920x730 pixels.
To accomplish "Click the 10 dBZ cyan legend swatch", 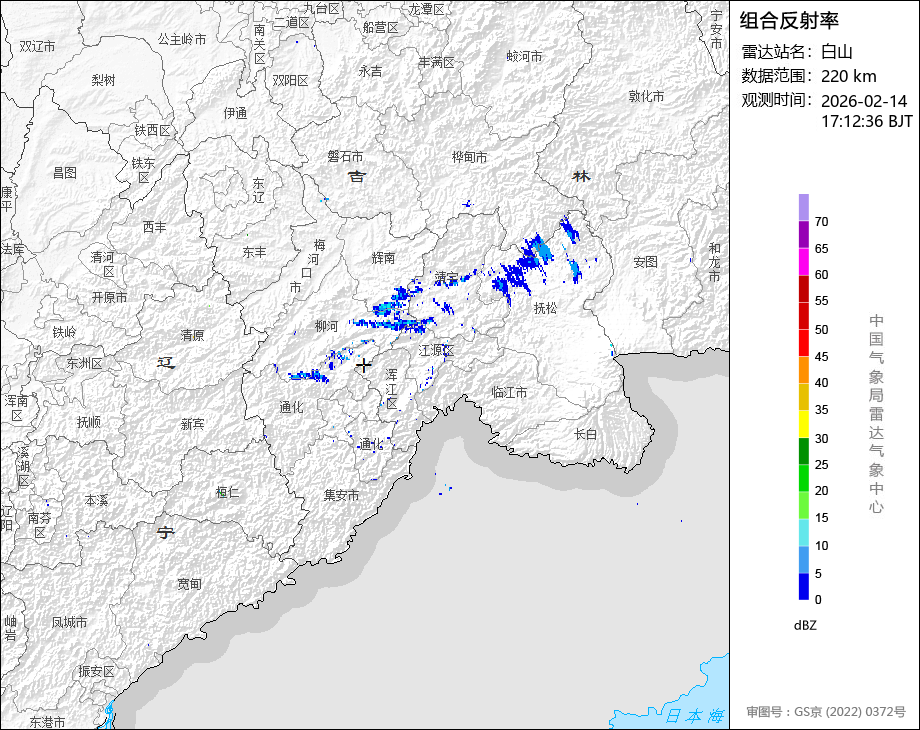I will tap(804, 532).
